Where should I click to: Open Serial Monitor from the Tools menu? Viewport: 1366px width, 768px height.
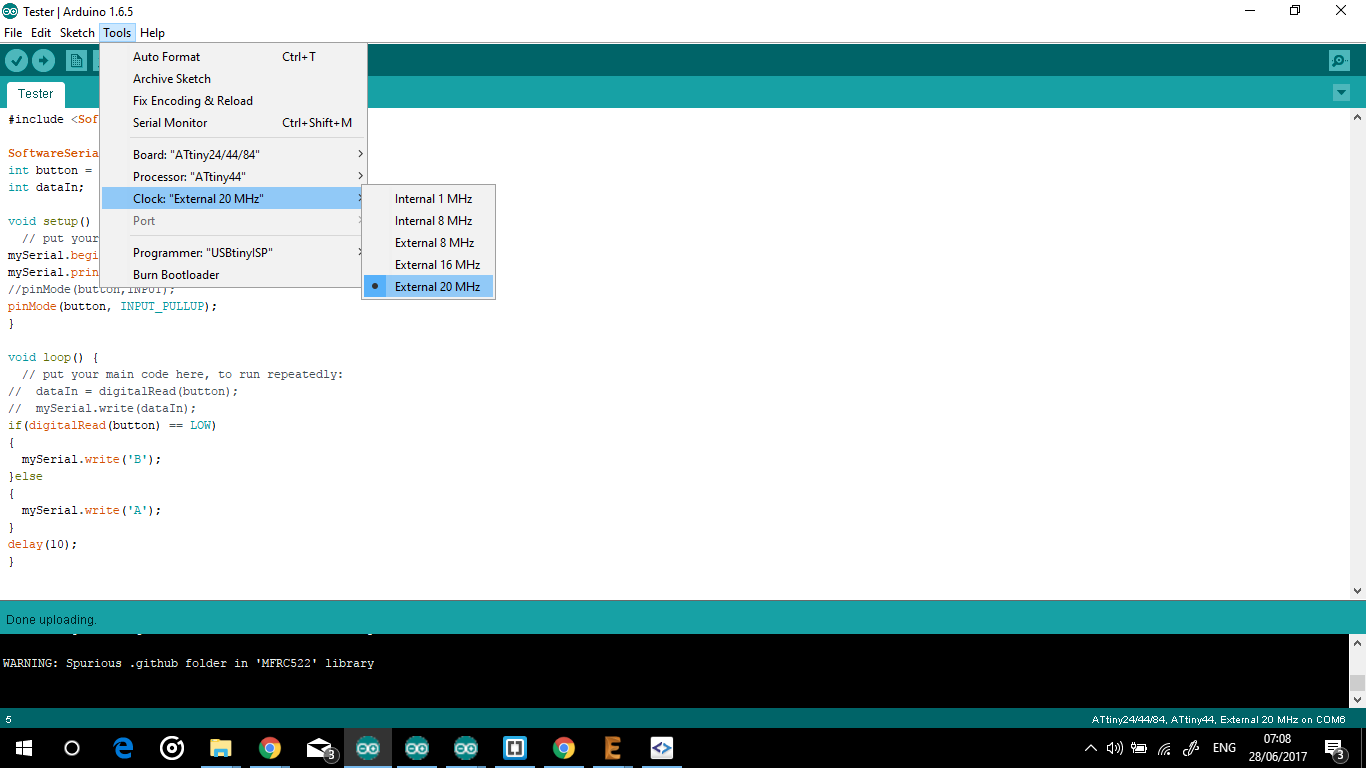pos(234,123)
